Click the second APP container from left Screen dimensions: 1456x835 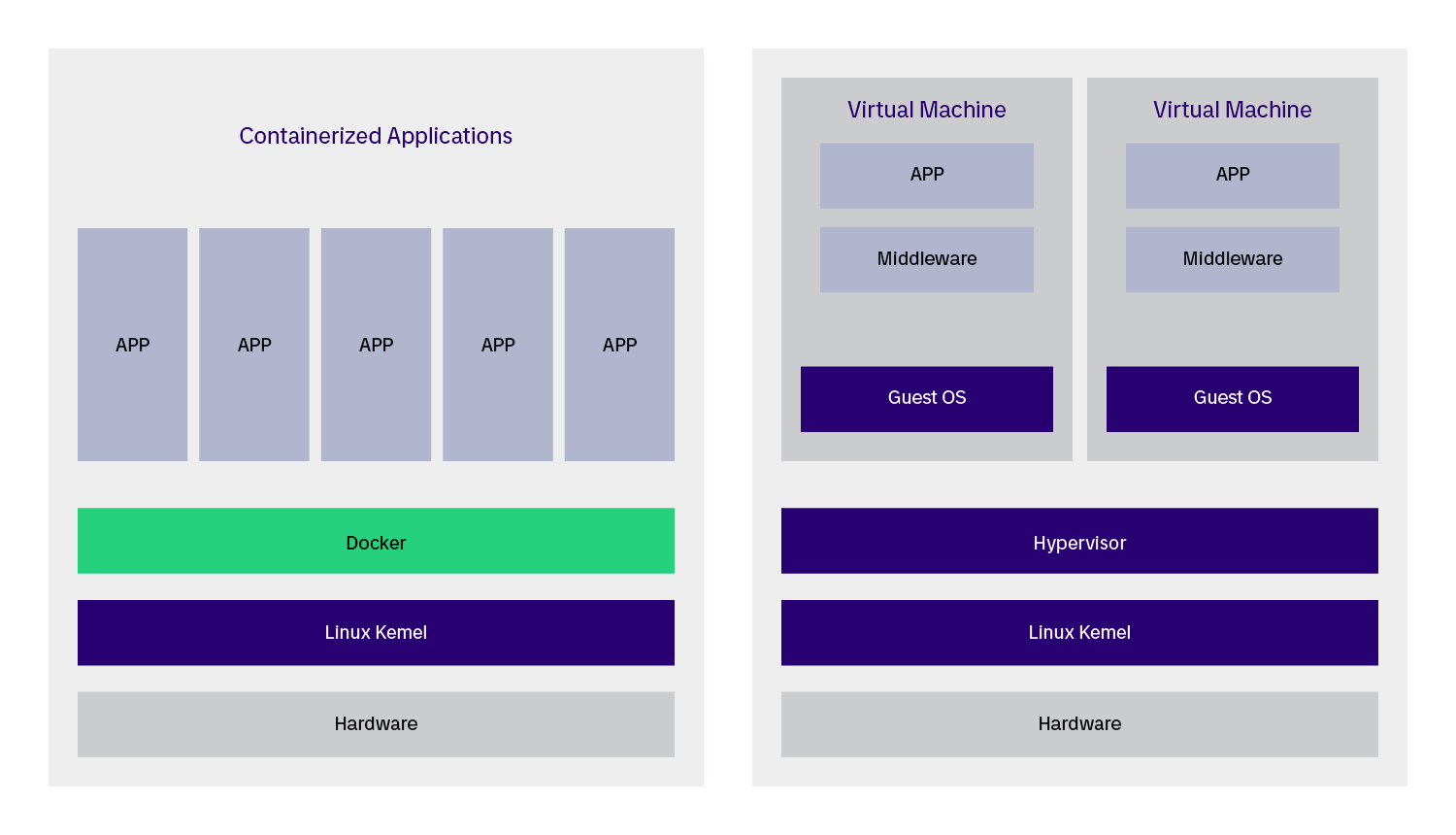click(254, 345)
